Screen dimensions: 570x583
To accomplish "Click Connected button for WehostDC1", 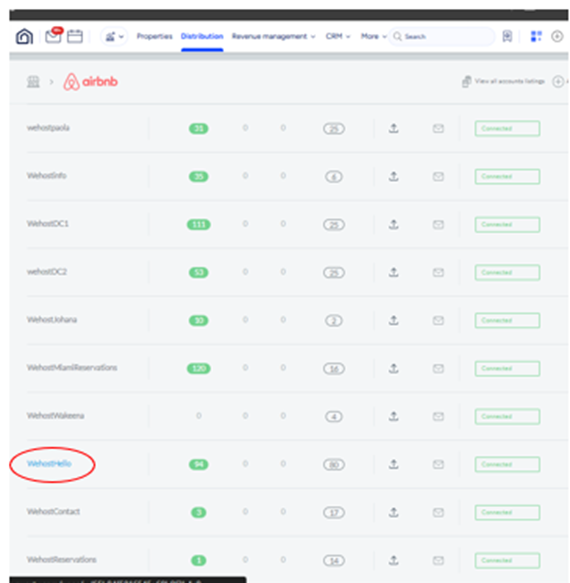I will click(507, 225).
